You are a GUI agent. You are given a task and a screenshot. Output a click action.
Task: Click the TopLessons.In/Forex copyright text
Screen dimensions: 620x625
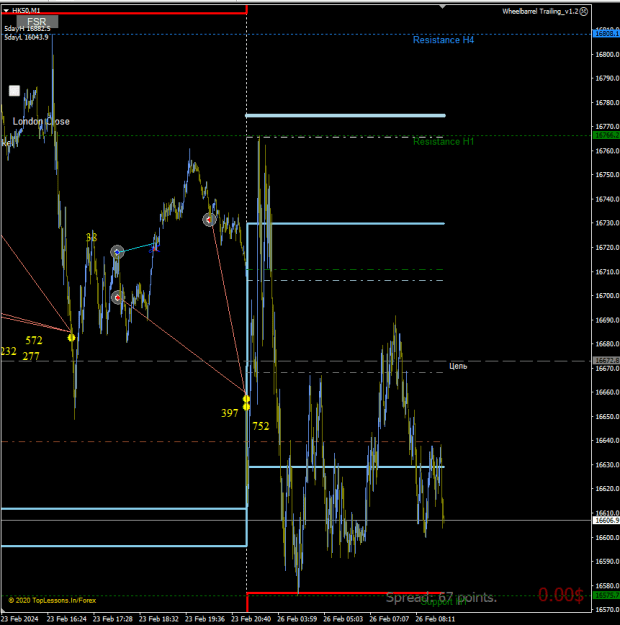pos(52,600)
